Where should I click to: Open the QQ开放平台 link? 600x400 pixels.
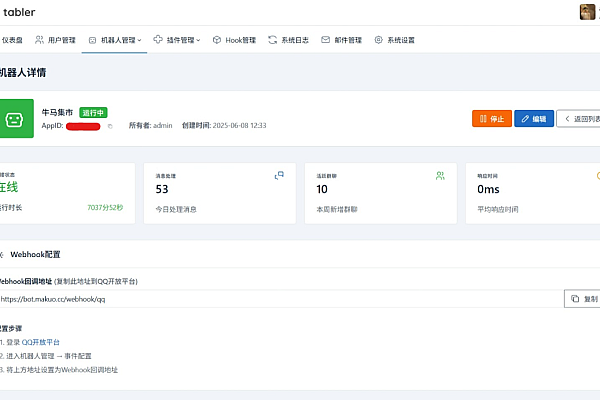click(41, 342)
